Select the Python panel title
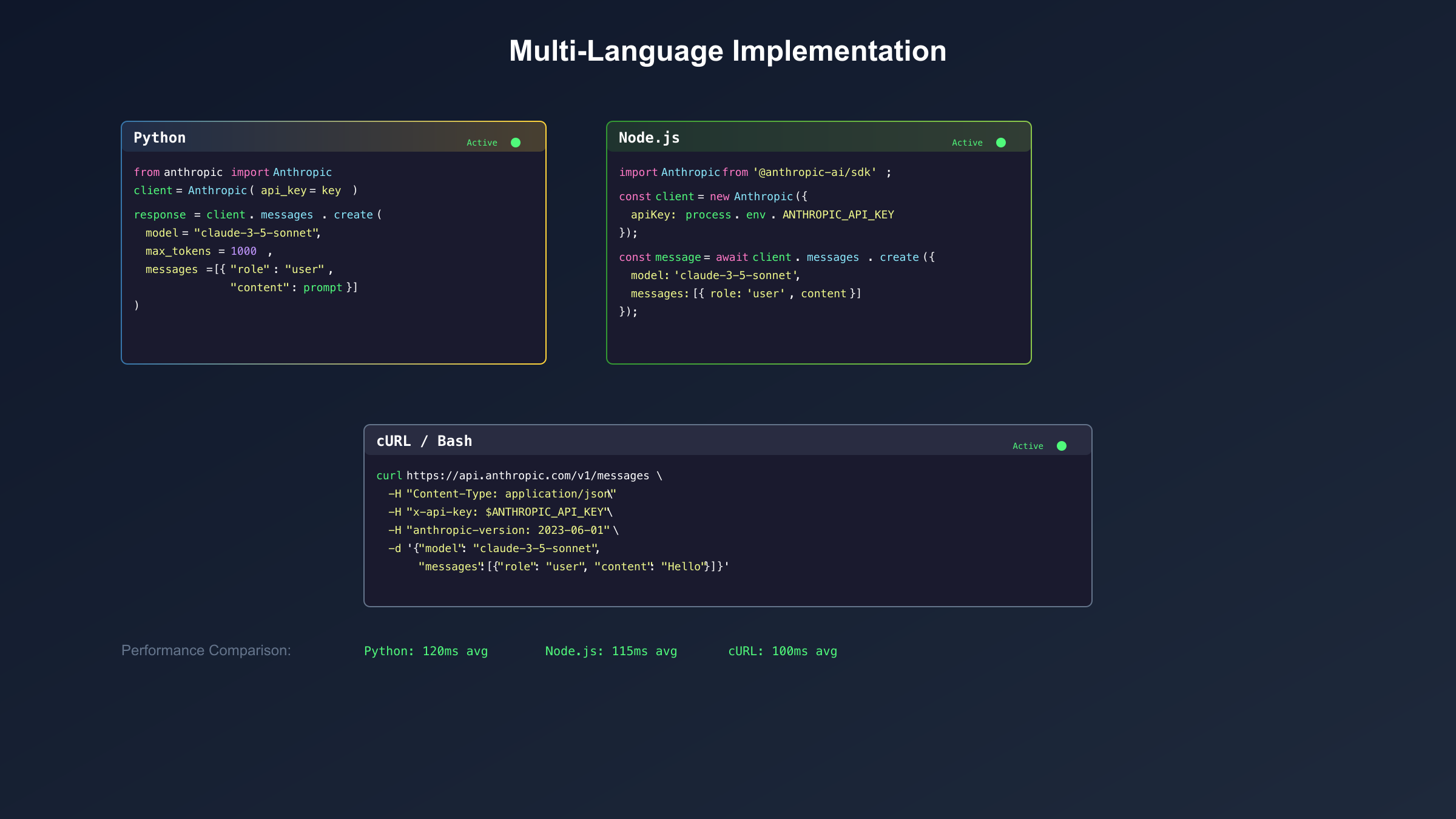The image size is (1456, 819). tap(160, 138)
